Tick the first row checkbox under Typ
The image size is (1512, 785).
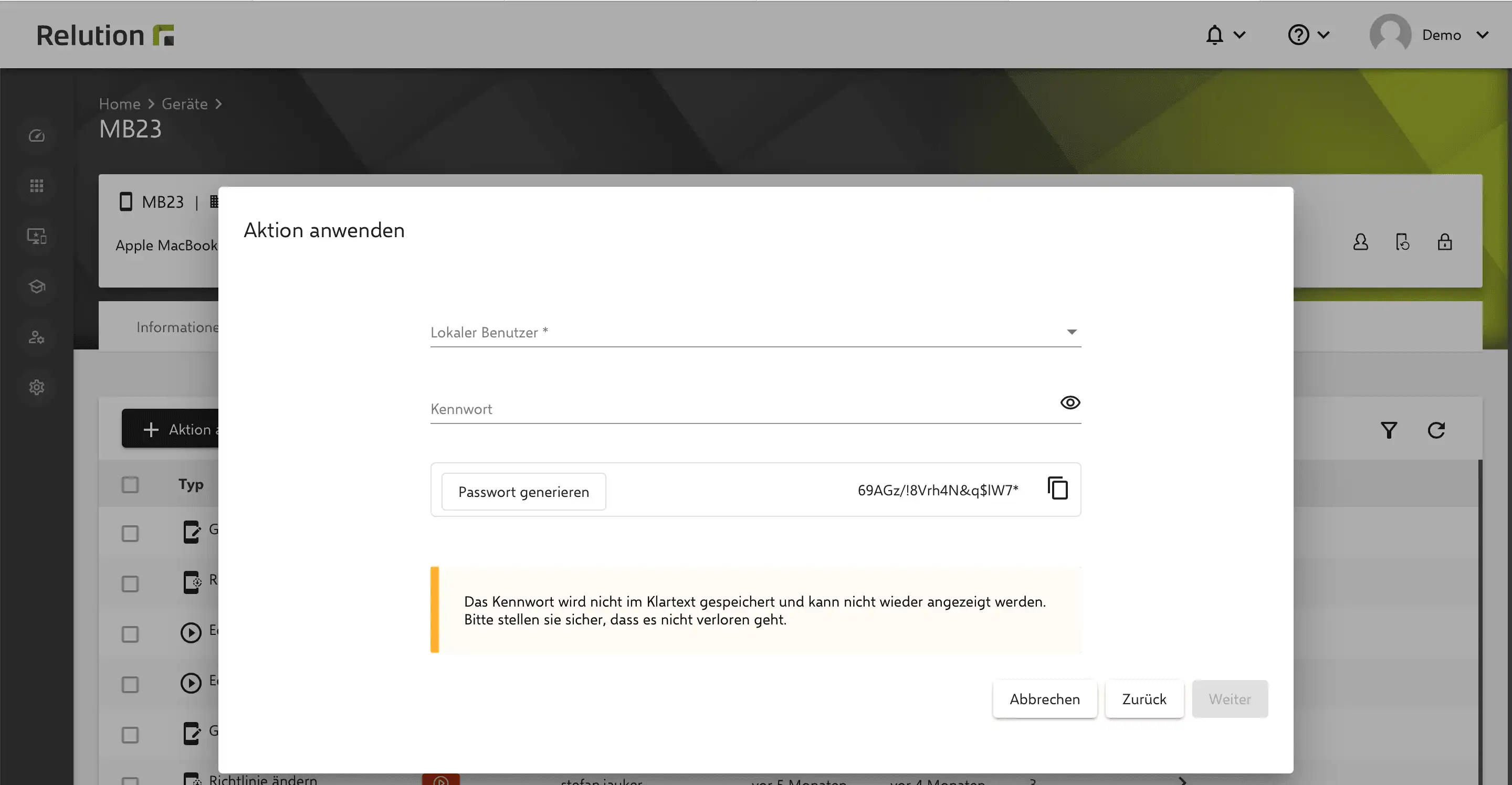click(130, 533)
